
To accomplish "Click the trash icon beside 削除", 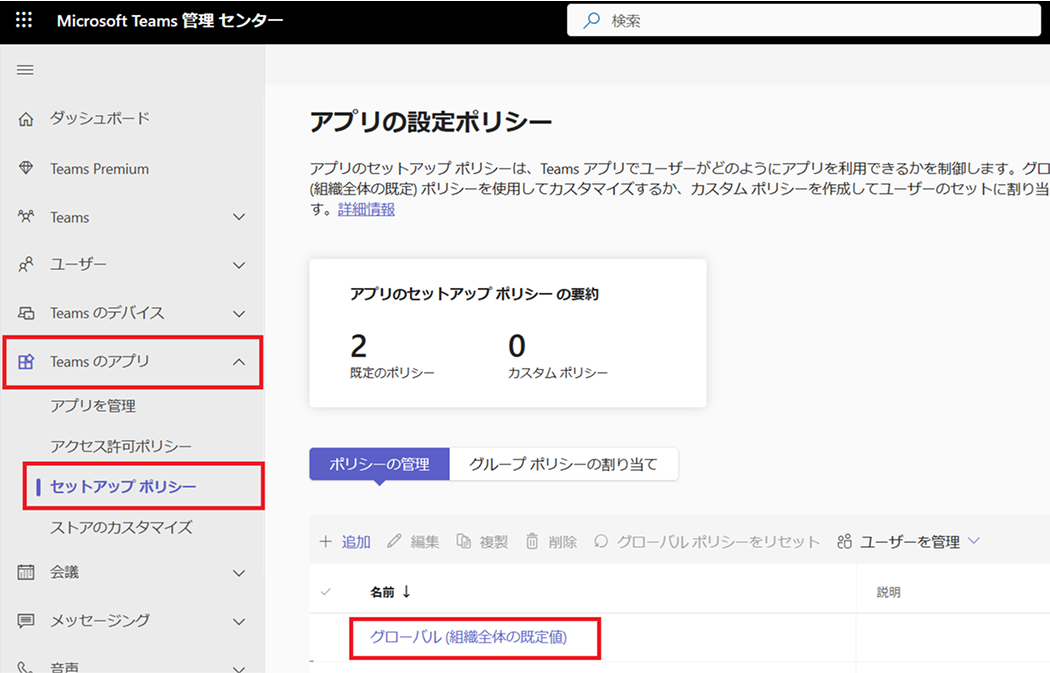I will pyautogui.click(x=532, y=541).
